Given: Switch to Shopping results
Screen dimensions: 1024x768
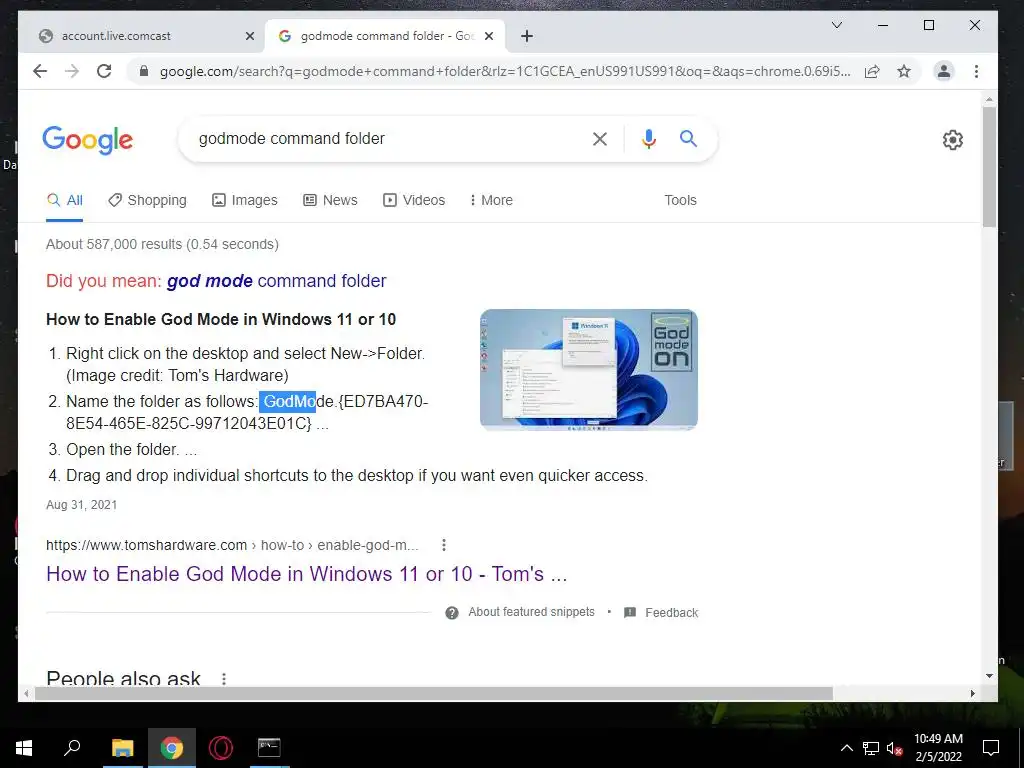Looking at the screenshot, I should tap(148, 200).
